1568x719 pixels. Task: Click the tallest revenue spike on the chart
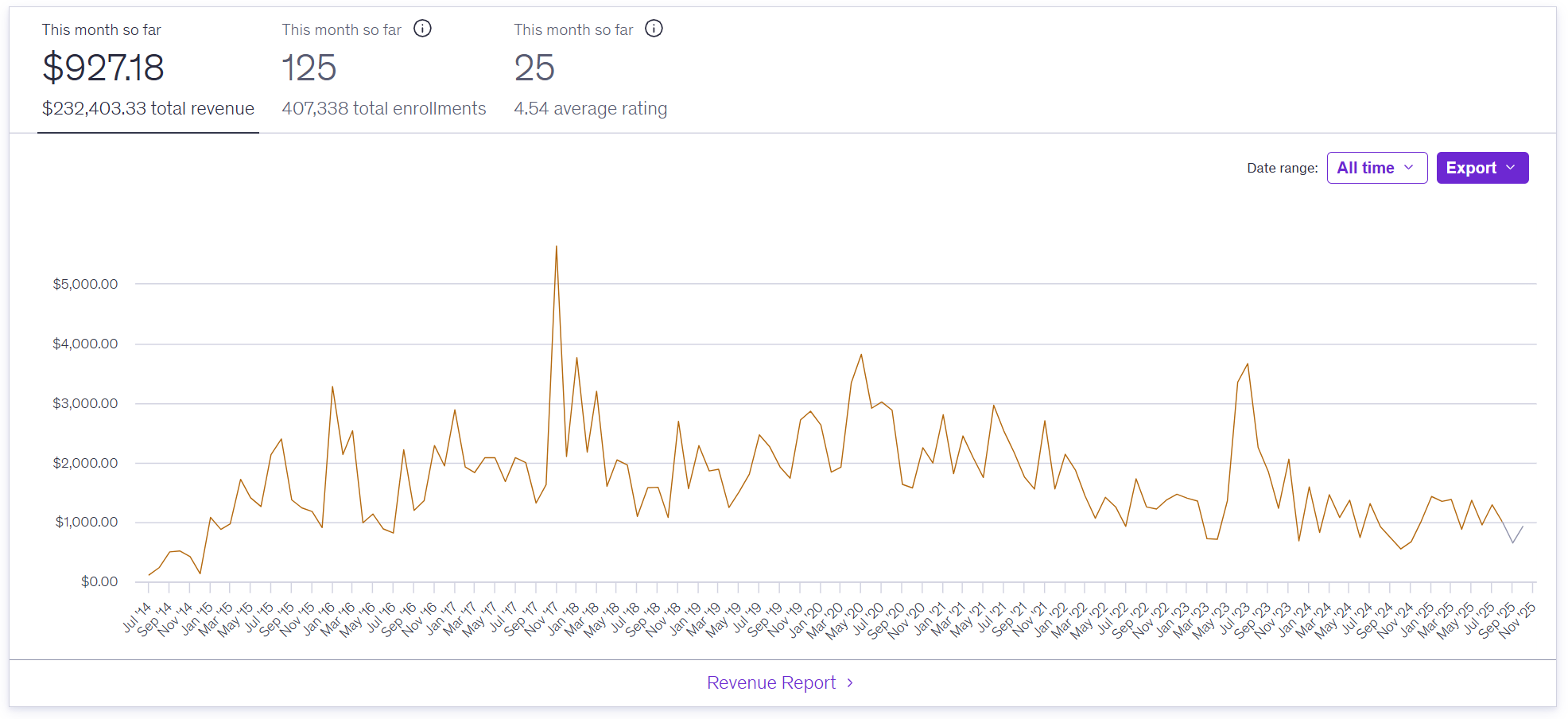click(556, 248)
